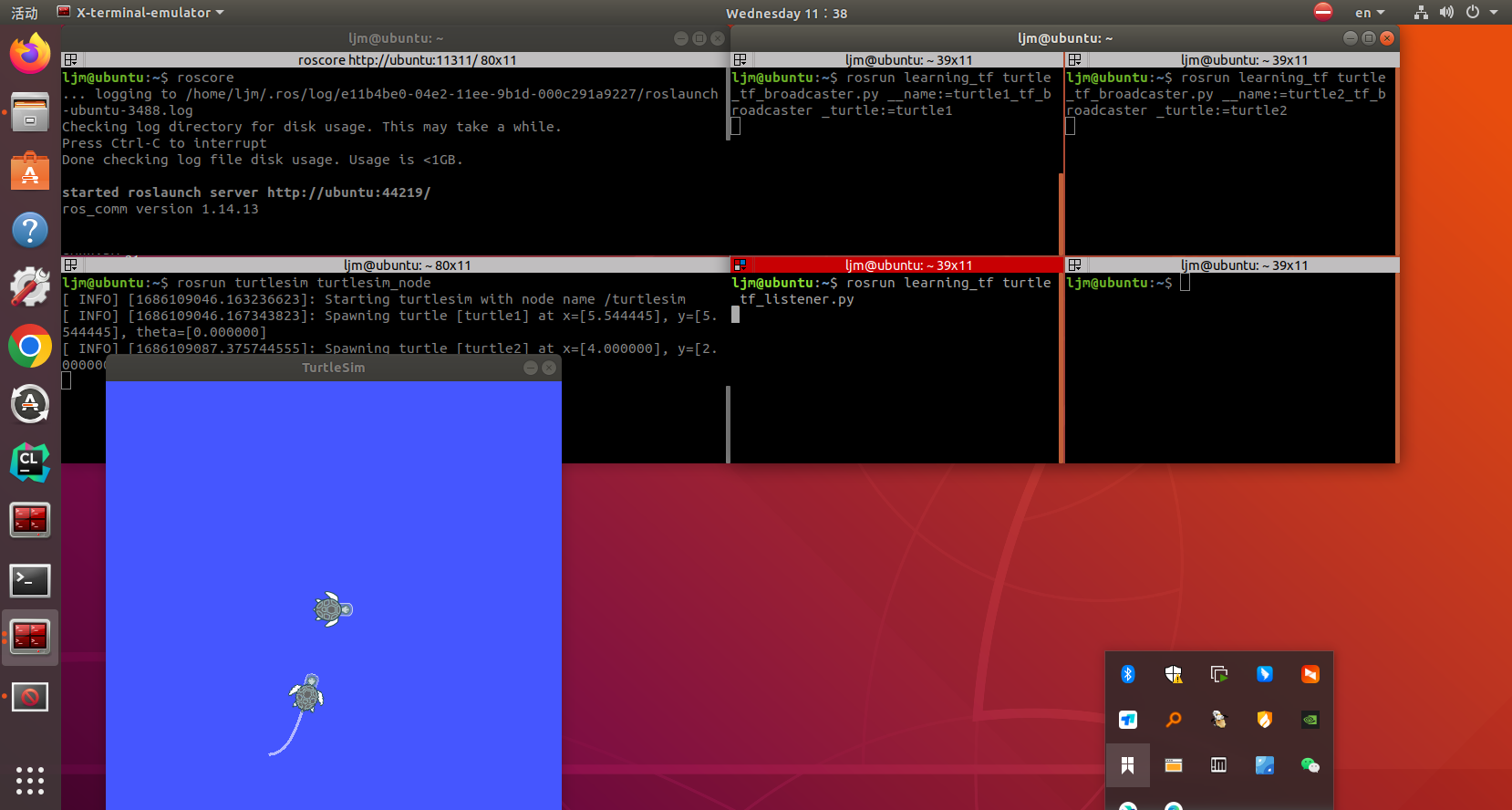1512x810 pixels.
Task: Expand the system menu arrow in top bar
Action: coord(1494,13)
